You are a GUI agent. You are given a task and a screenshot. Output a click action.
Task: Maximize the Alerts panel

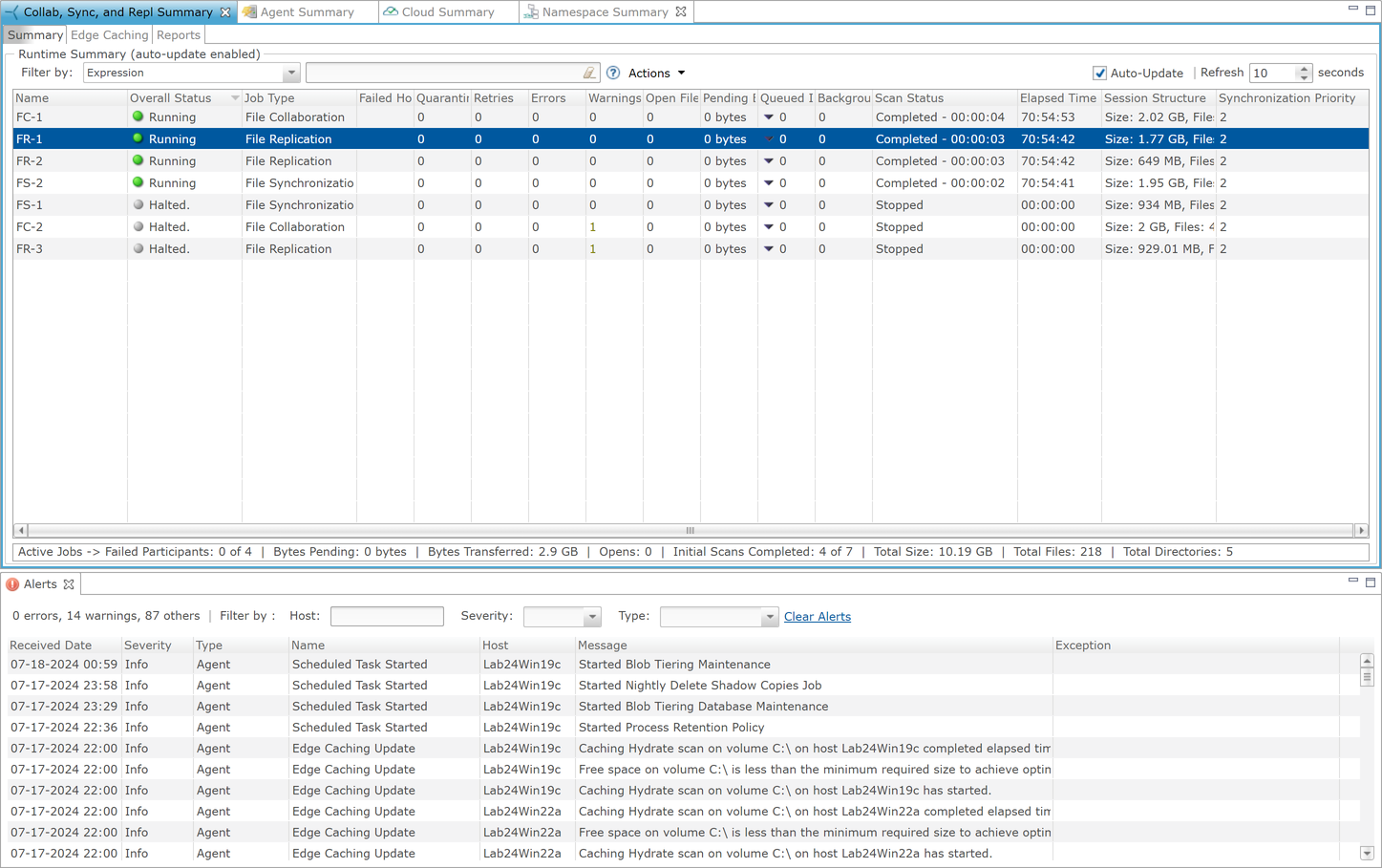click(1370, 582)
